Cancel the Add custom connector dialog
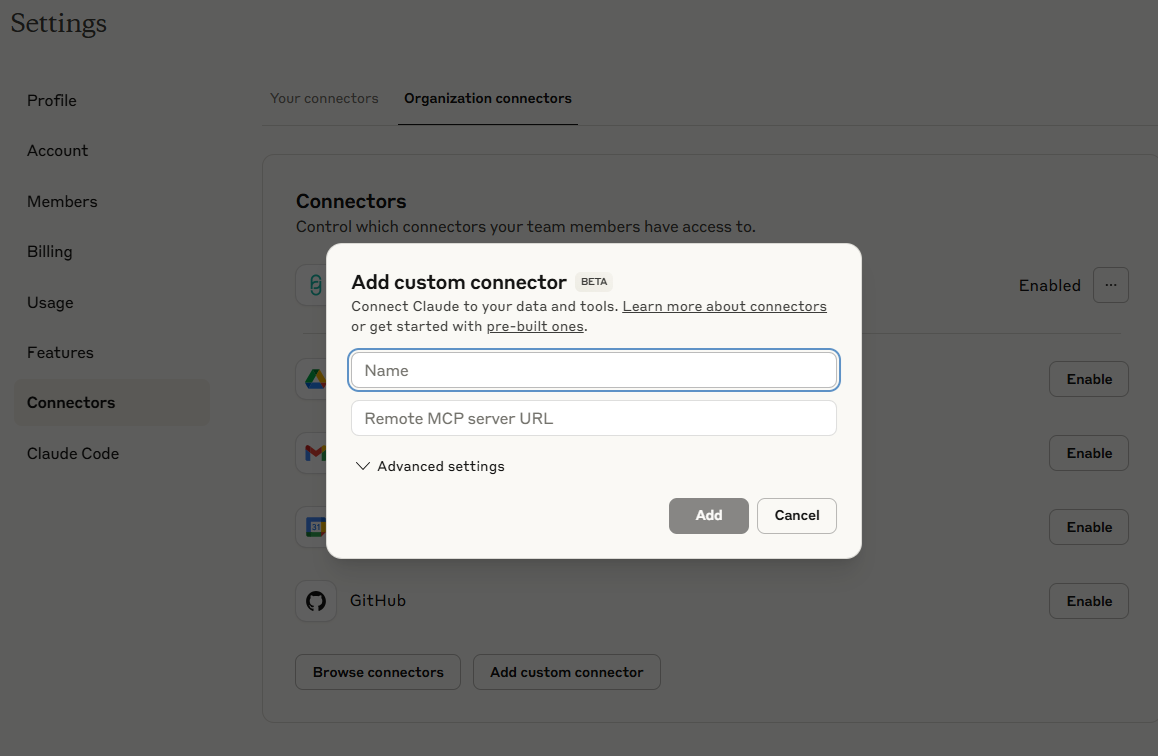This screenshot has height=756, width=1158. tap(796, 516)
